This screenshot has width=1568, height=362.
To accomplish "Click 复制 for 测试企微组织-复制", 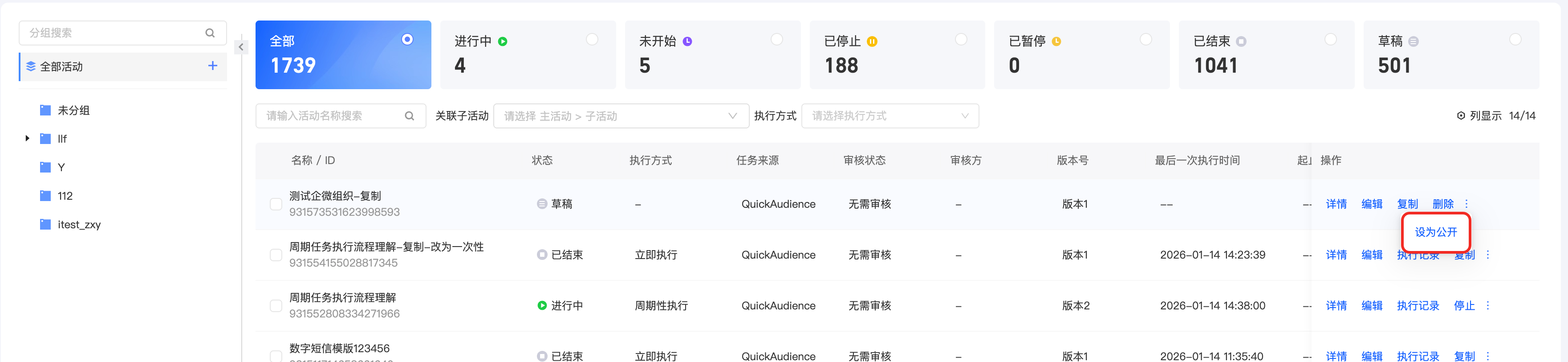I will (x=1407, y=204).
